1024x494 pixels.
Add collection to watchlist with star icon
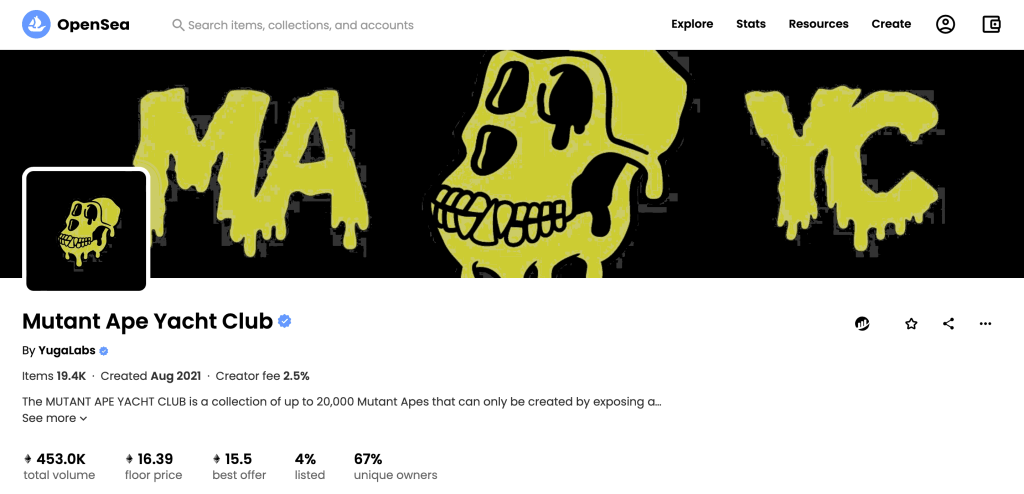(911, 323)
